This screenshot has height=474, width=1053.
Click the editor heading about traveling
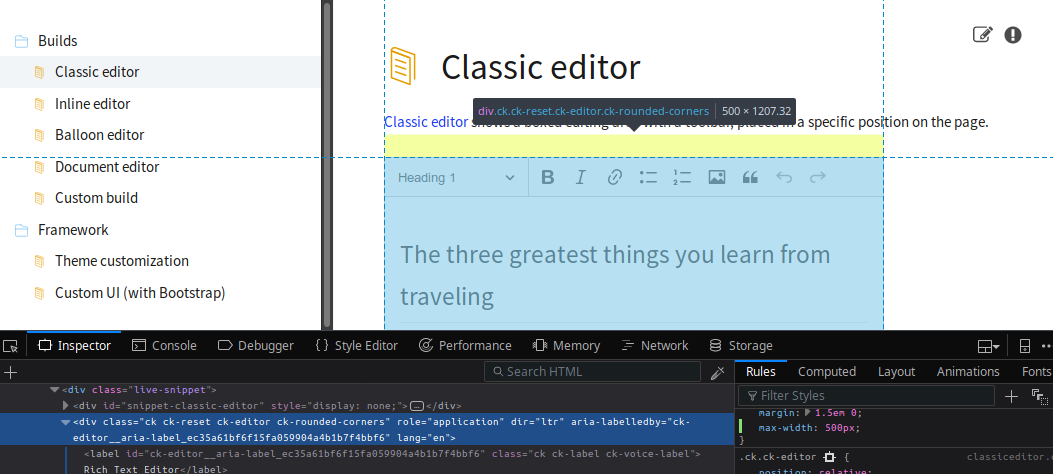(615, 275)
